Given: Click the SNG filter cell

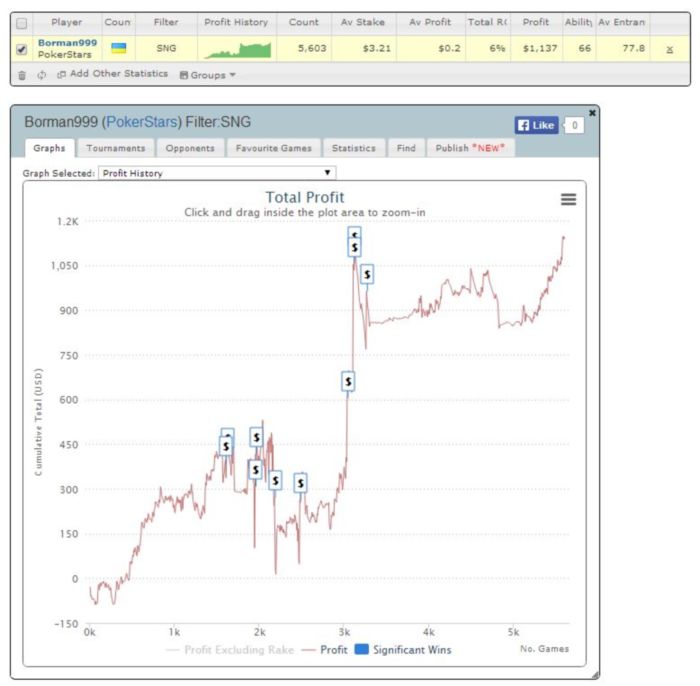Looking at the screenshot, I should 166,48.
